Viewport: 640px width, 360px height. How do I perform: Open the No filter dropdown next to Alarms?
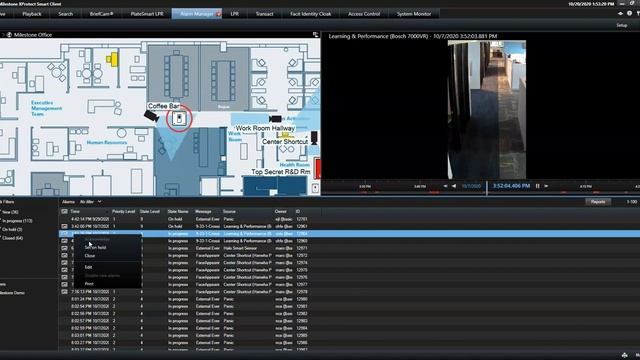pyautogui.click(x=91, y=202)
